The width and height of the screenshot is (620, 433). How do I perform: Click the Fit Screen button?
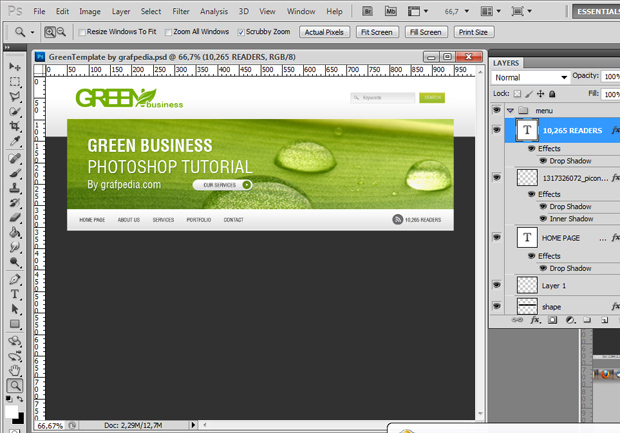point(377,32)
